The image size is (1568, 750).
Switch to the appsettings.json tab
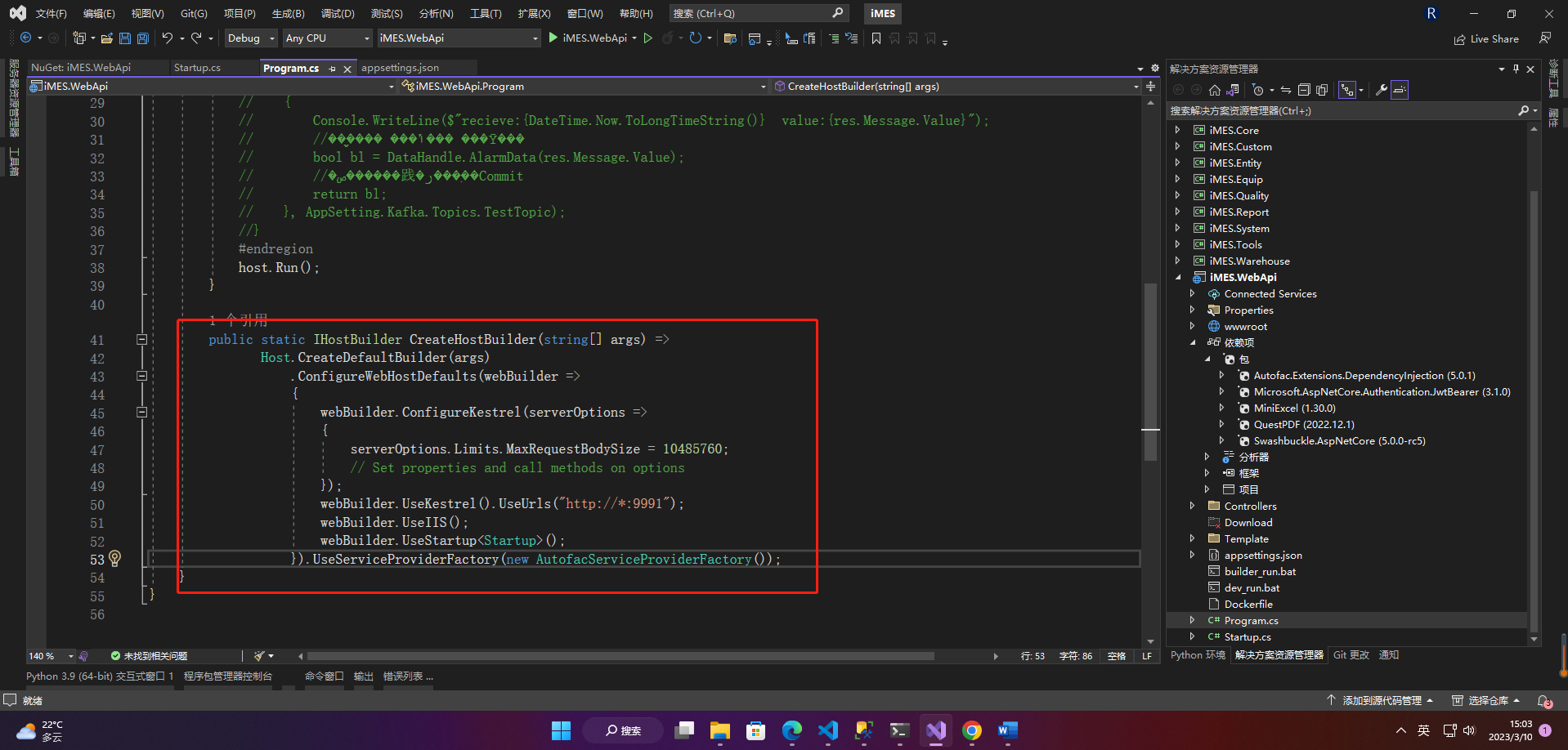pos(400,68)
